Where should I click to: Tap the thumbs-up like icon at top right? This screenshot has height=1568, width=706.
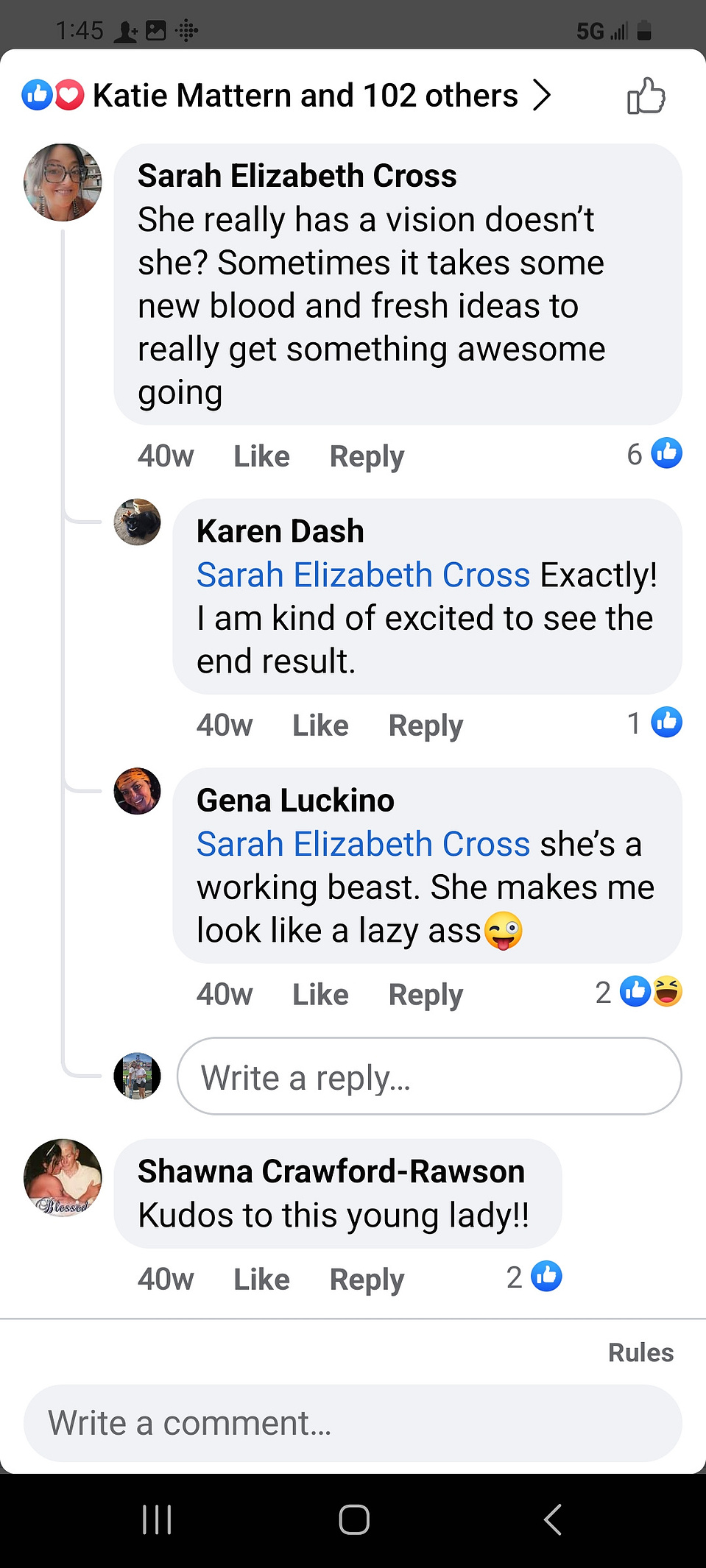coord(646,96)
